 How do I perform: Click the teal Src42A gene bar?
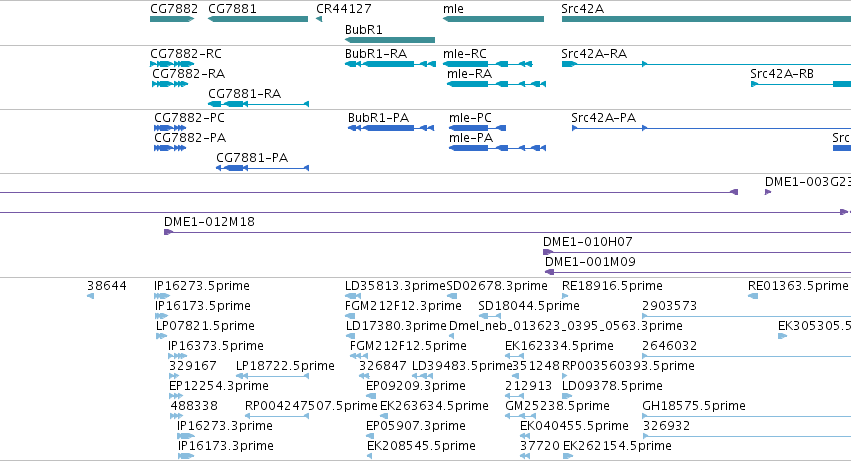pos(706,19)
